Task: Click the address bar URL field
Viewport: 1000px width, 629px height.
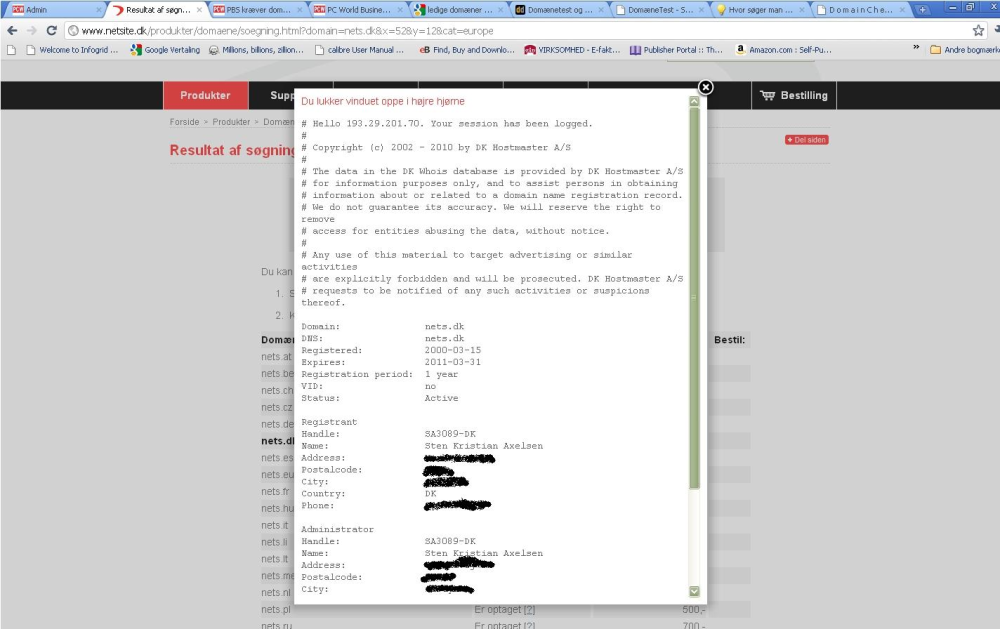Action: point(517,31)
